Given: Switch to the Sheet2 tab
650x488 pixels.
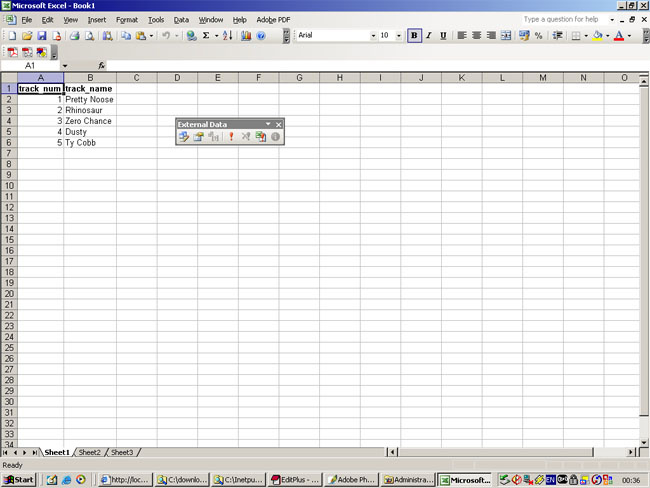Looking at the screenshot, I should click(x=89, y=452).
